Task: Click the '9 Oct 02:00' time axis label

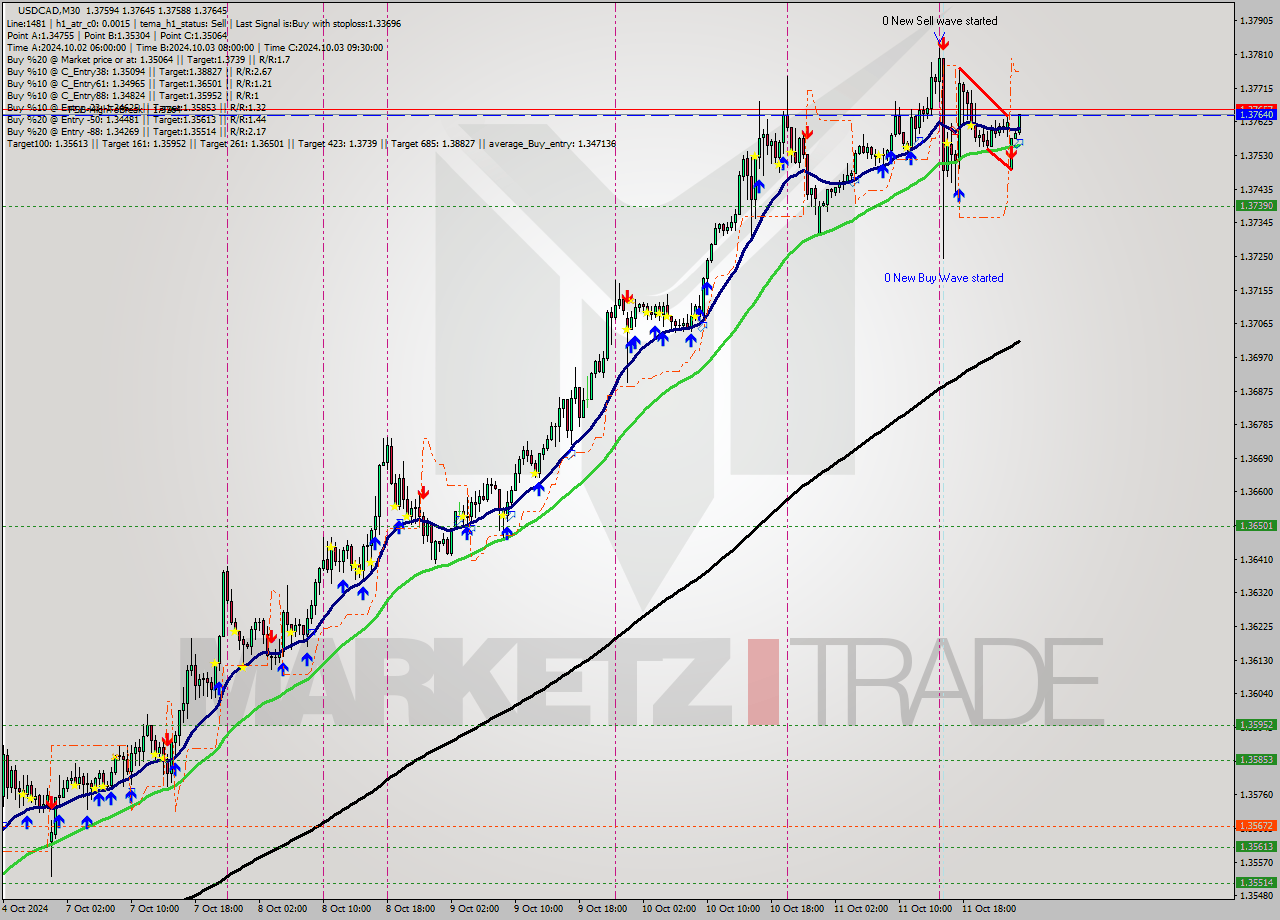Action: coord(474,909)
